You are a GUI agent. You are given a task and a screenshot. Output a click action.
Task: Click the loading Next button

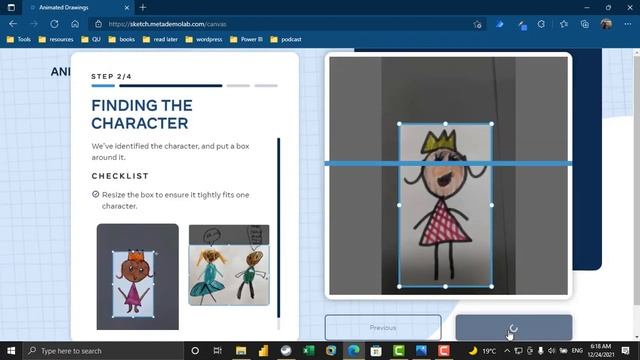click(x=514, y=327)
